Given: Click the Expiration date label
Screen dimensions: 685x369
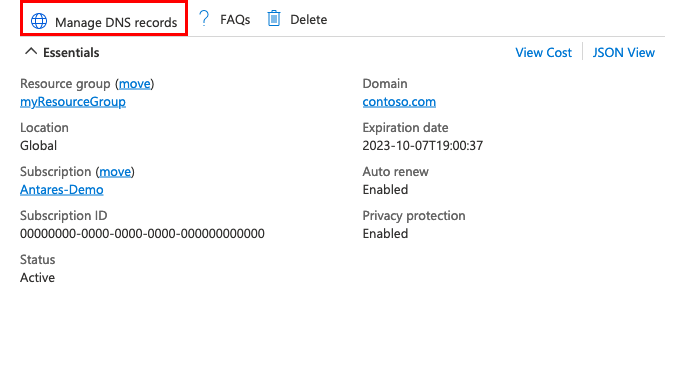Looking at the screenshot, I should (x=405, y=128).
